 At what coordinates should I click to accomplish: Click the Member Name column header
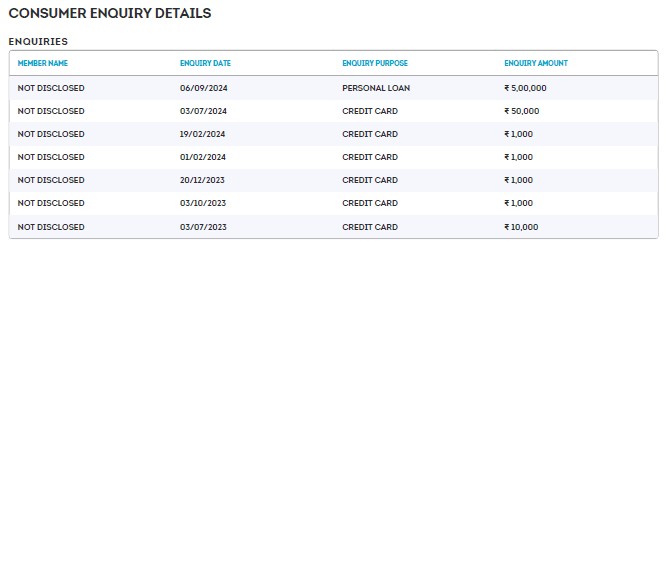(x=43, y=64)
